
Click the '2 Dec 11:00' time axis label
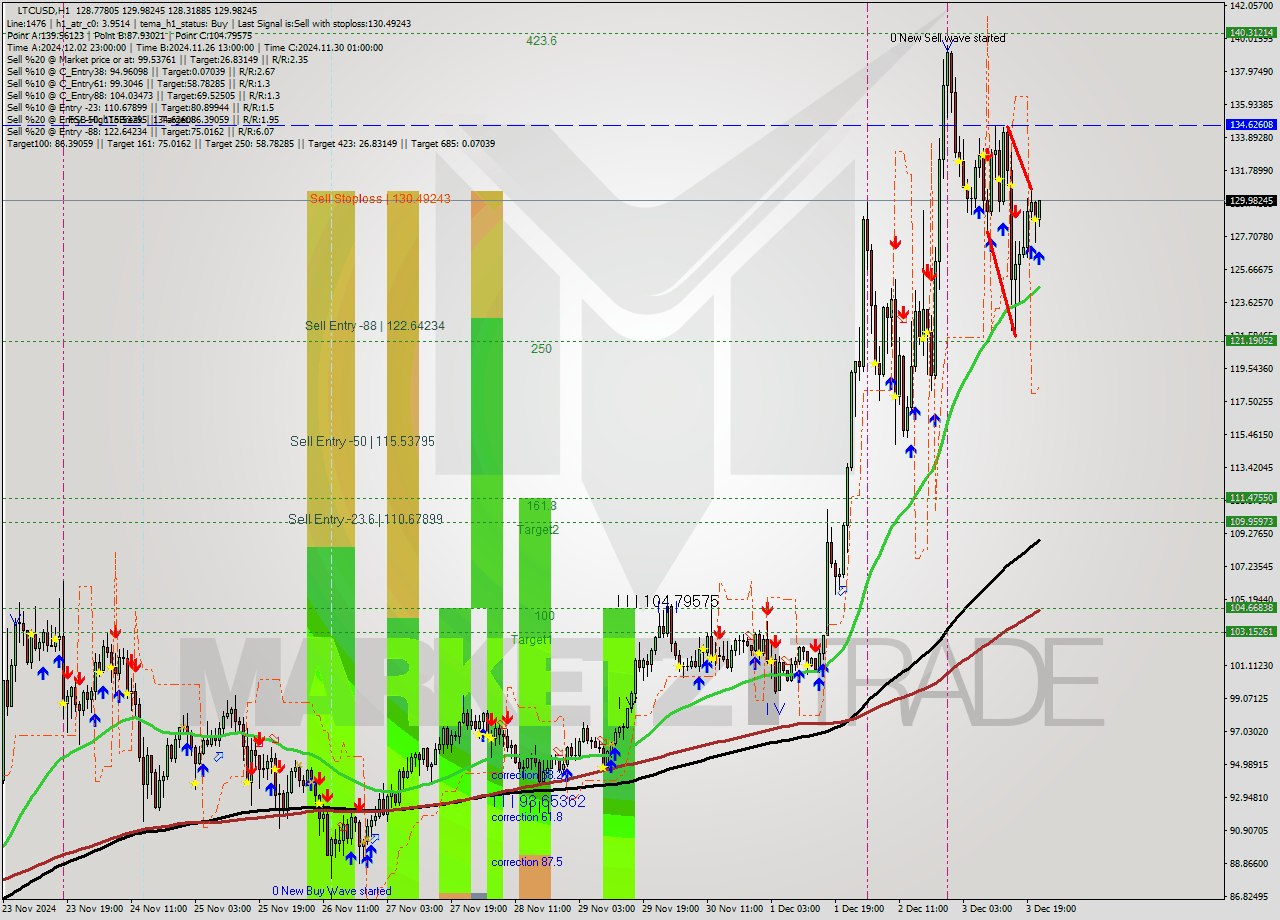(x=924, y=910)
